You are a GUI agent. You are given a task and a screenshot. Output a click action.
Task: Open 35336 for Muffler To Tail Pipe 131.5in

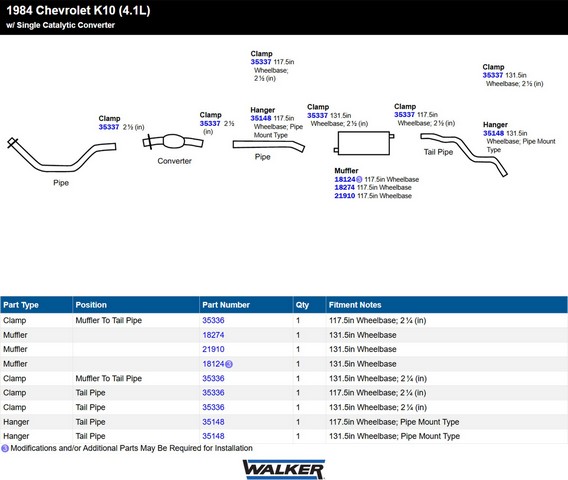pos(213,379)
